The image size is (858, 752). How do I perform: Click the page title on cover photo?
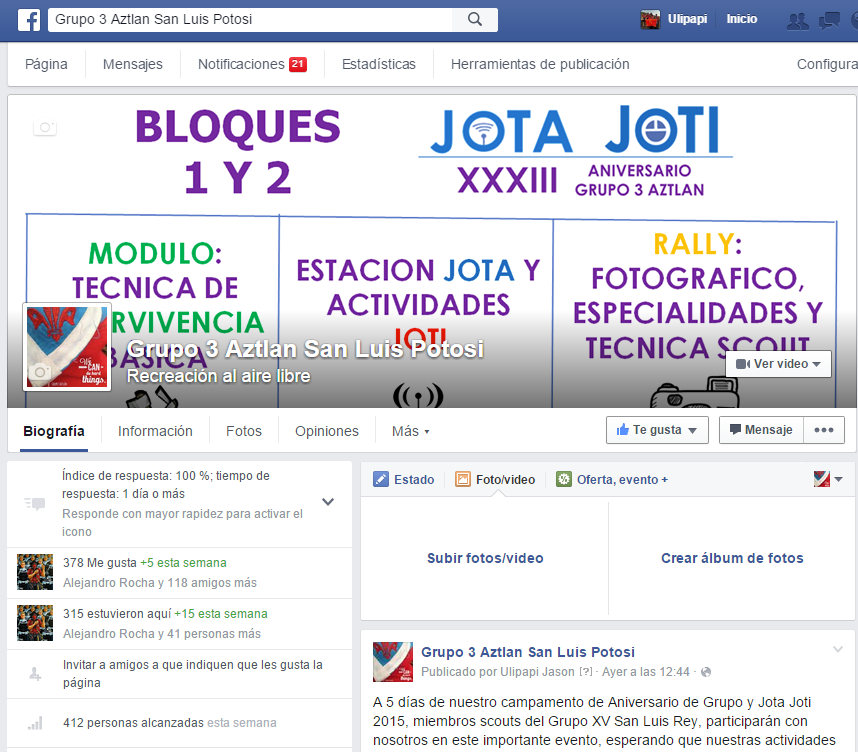(305, 349)
